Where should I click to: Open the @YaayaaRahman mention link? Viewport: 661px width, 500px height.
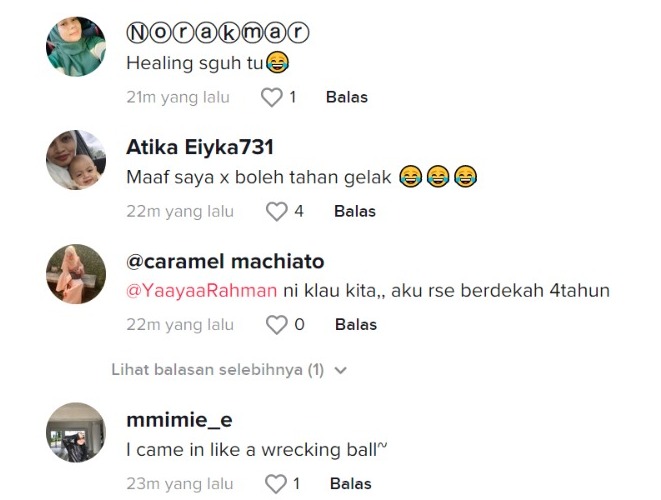tap(202, 291)
